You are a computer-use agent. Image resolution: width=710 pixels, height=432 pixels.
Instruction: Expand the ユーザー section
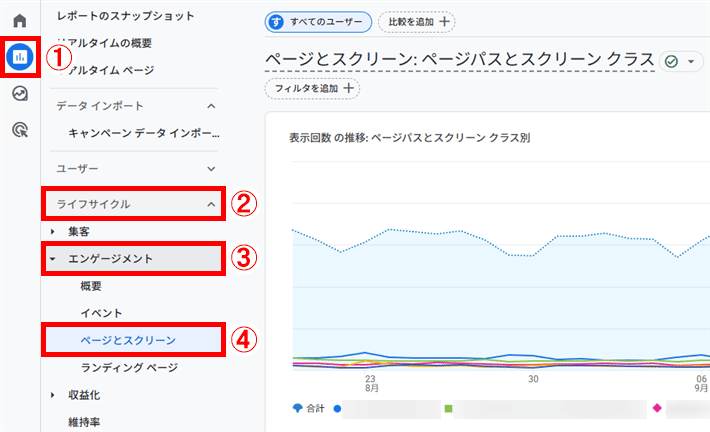(211, 169)
